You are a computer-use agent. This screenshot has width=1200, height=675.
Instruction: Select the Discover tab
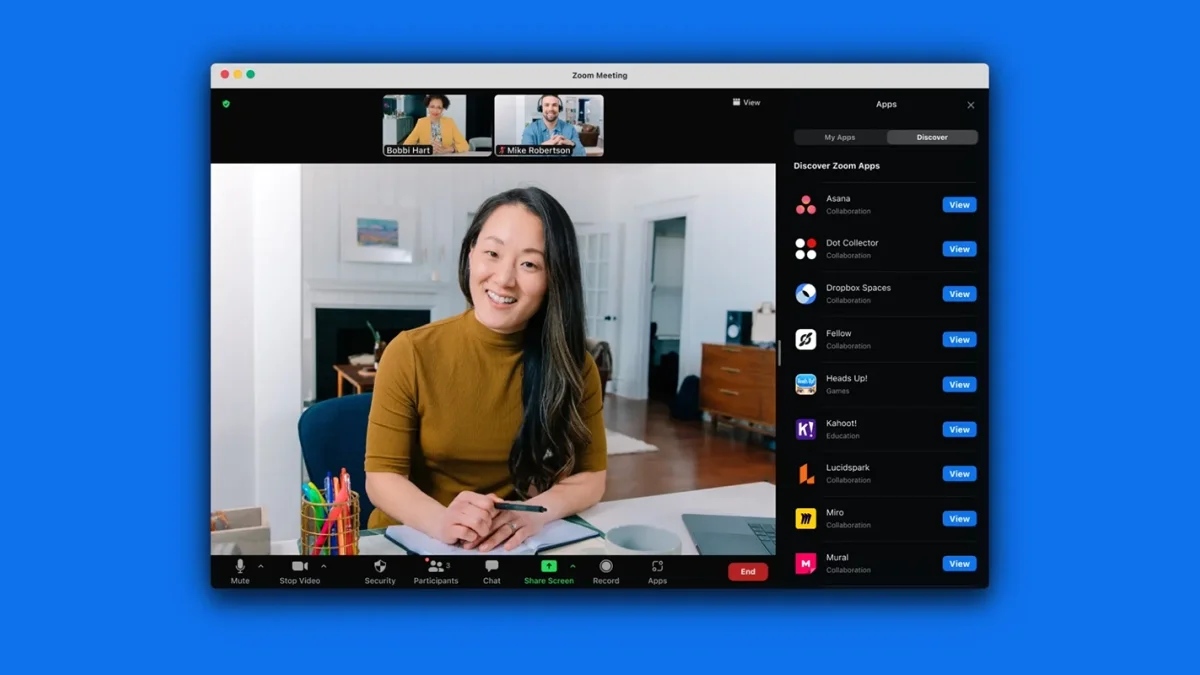tap(932, 137)
